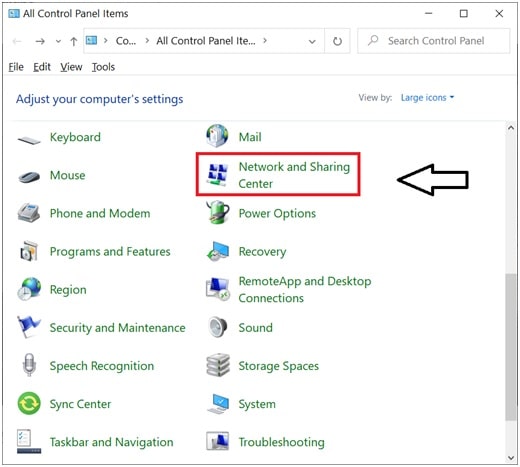Open the recent locations dropdown arrow
This screenshot has height=467, width=520.
[58, 41]
